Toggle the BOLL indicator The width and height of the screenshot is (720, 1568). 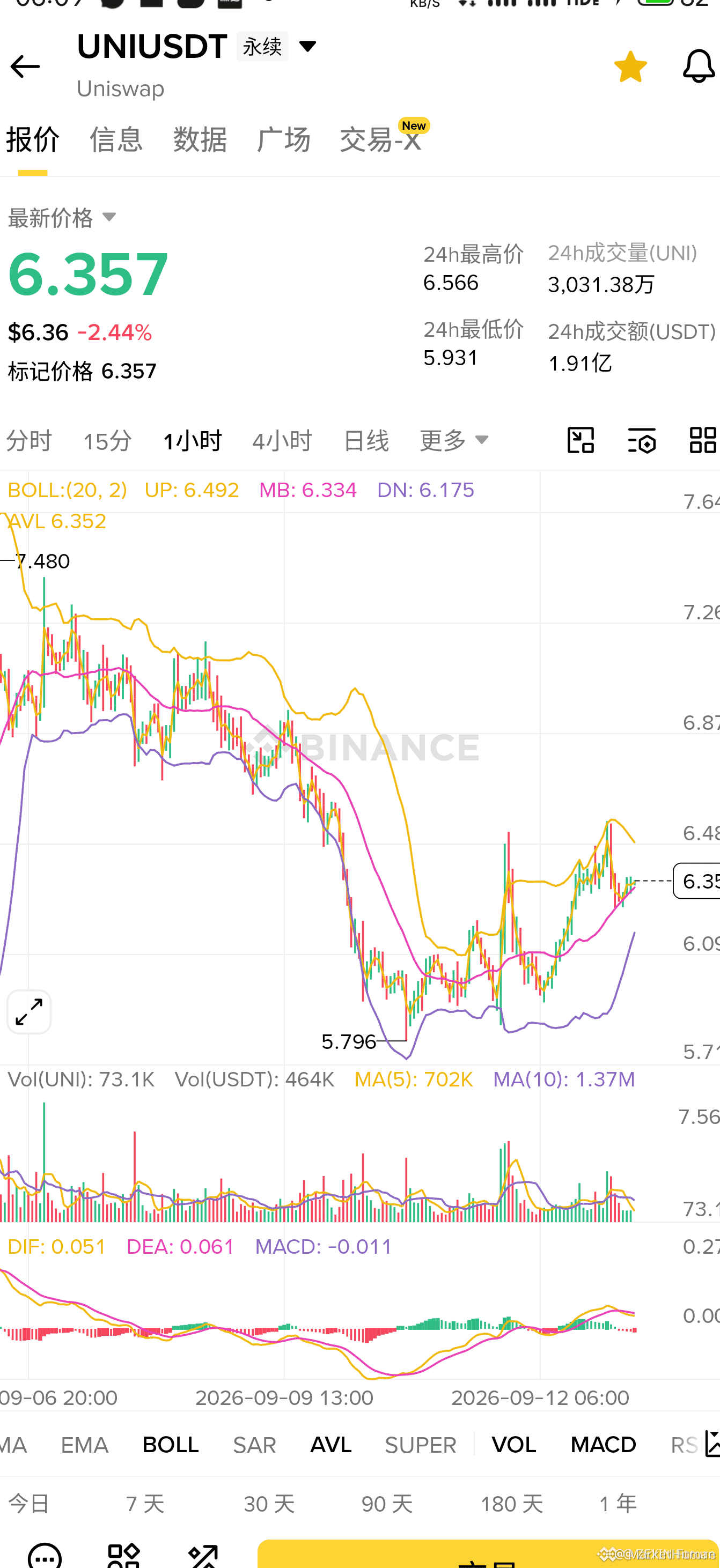tap(171, 1445)
